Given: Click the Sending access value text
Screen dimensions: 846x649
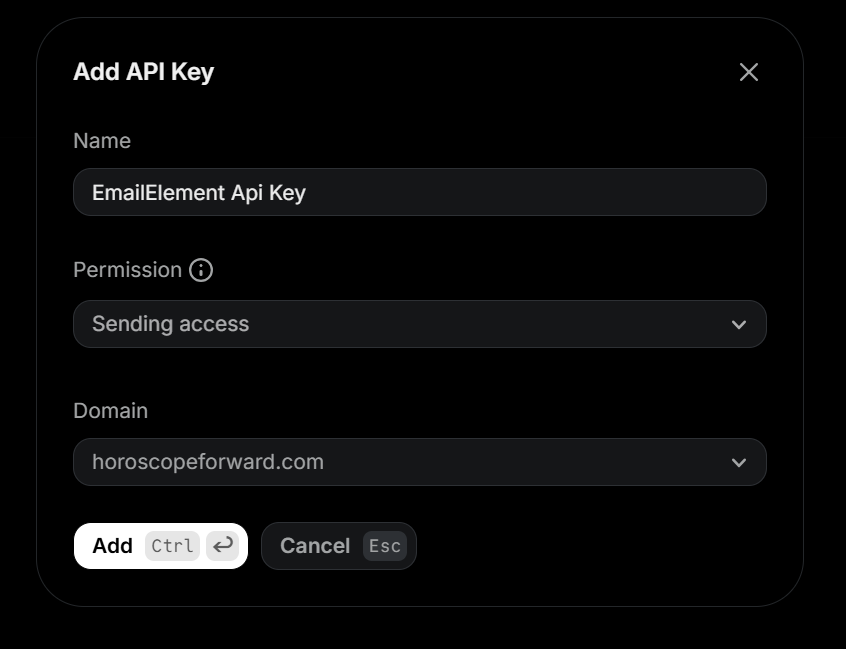Looking at the screenshot, I should click(170, 324).
